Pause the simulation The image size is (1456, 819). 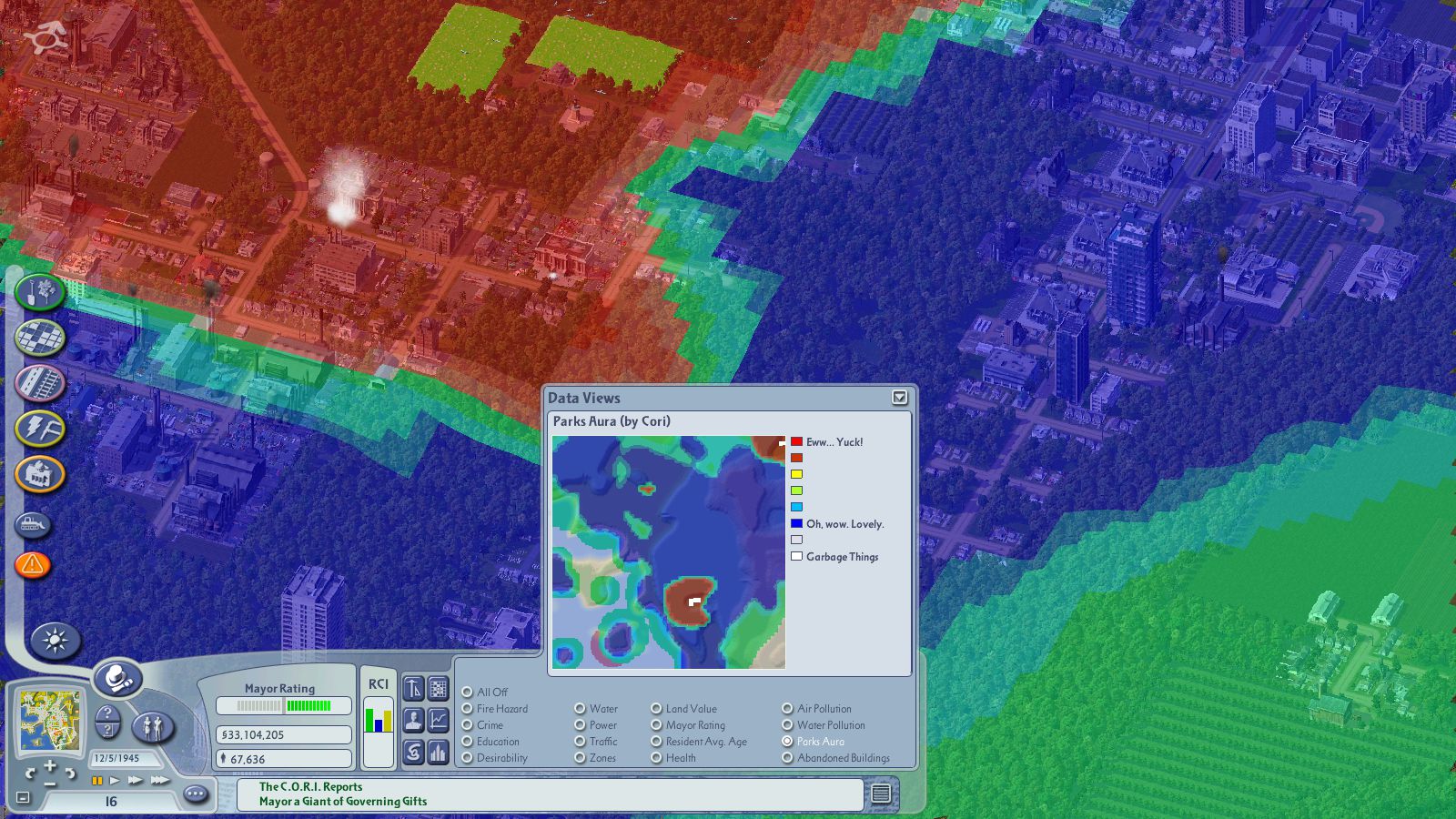point(97,781)
